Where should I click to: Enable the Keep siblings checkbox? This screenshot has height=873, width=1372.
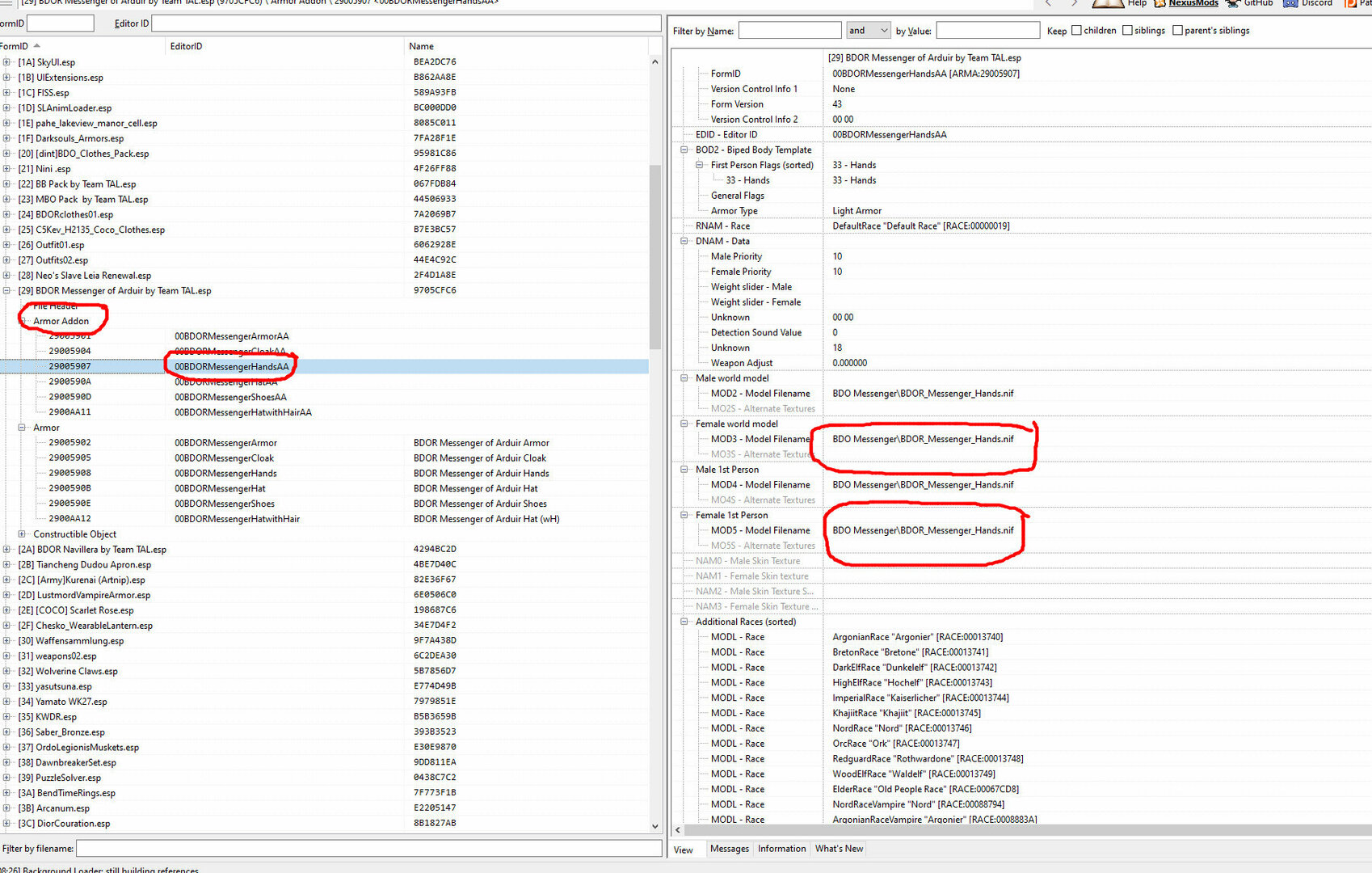tap(1127, 31)
